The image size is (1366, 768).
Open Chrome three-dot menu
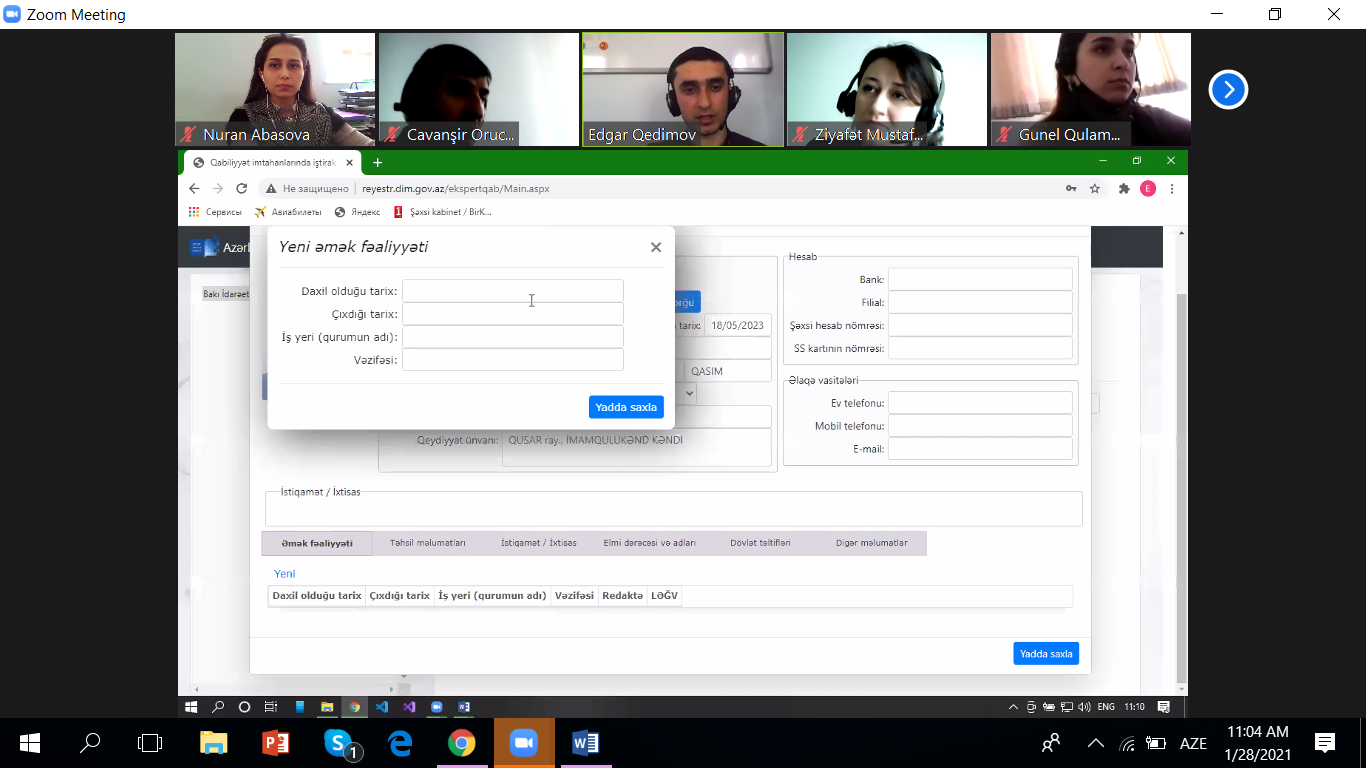[1172, 188]
